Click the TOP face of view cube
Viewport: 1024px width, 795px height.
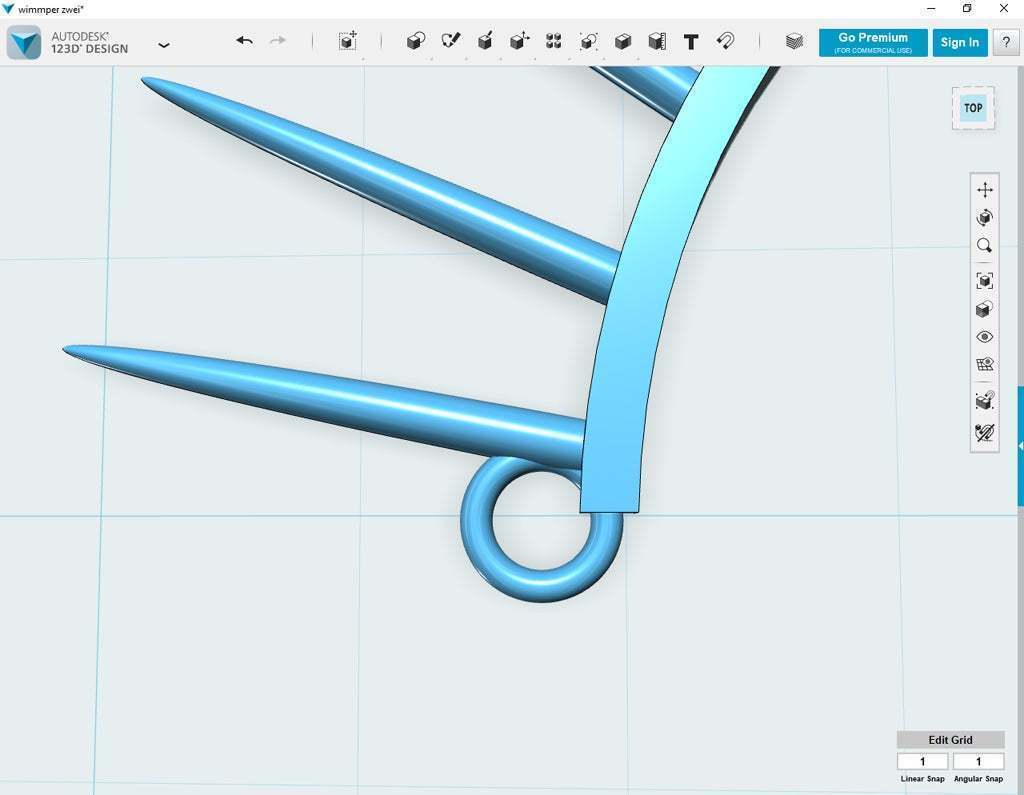point(973,108)
